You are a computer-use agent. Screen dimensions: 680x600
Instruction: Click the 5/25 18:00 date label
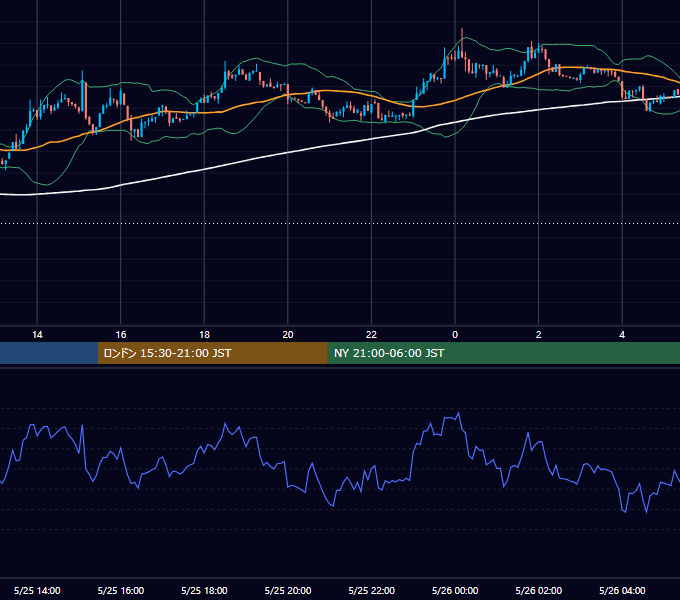click(x=204, y=590)
